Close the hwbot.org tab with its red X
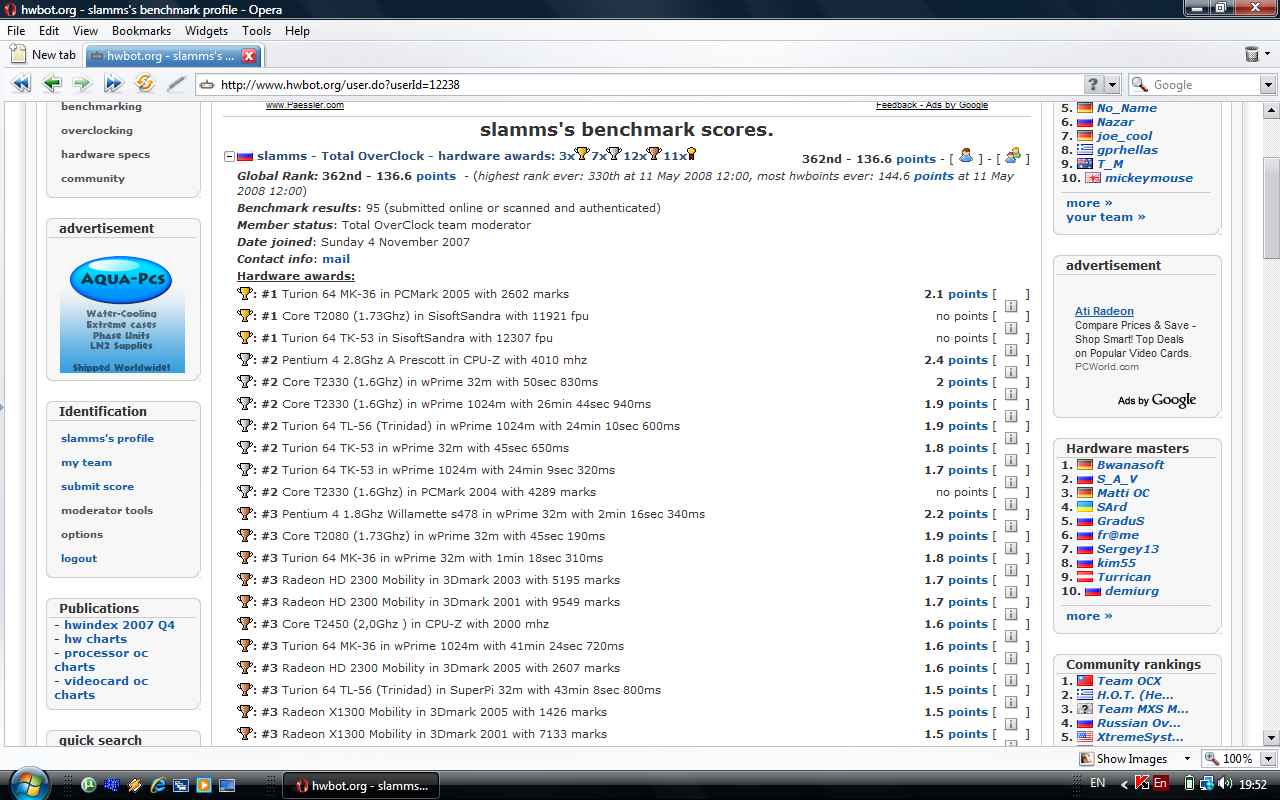The image size is (1280, 800). (x=249, y=56)
